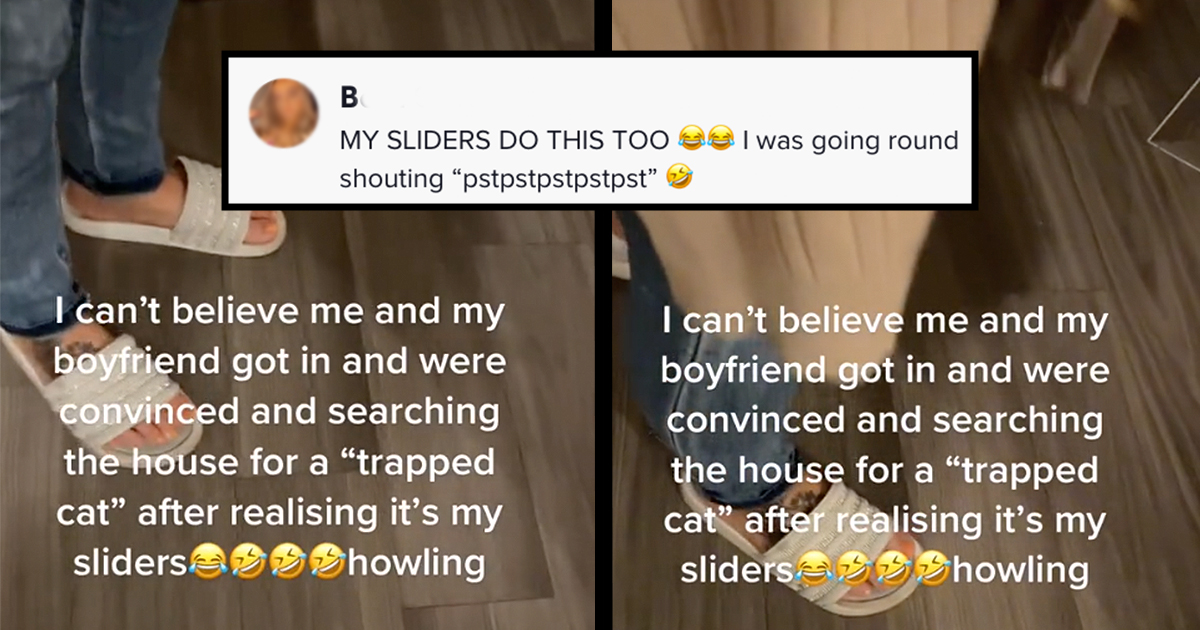1200x630 pixels.
Task: Click the word "howling" in left caption
Action: click(x=417, y=565)
